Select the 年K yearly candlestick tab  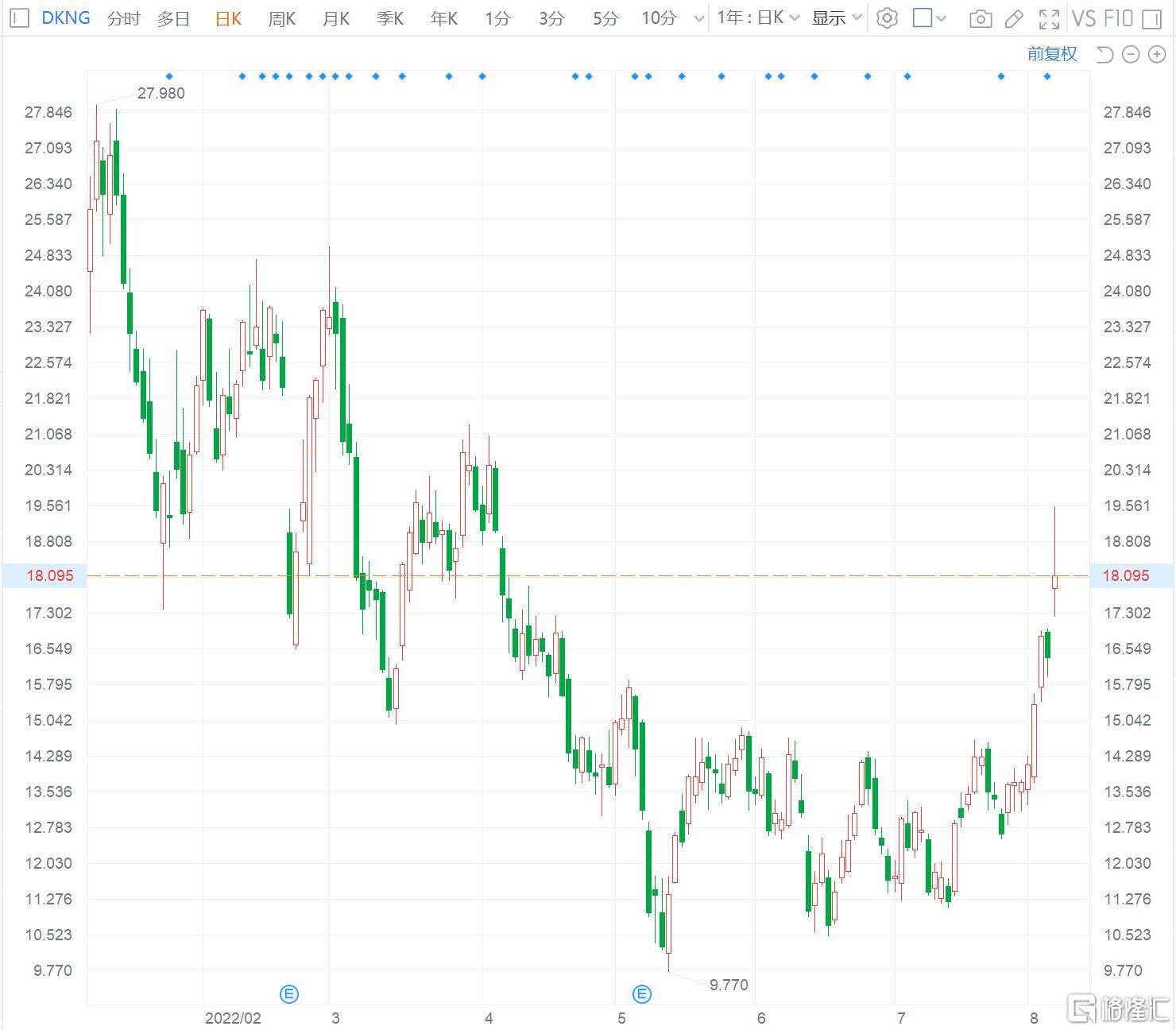pos(444,18)
